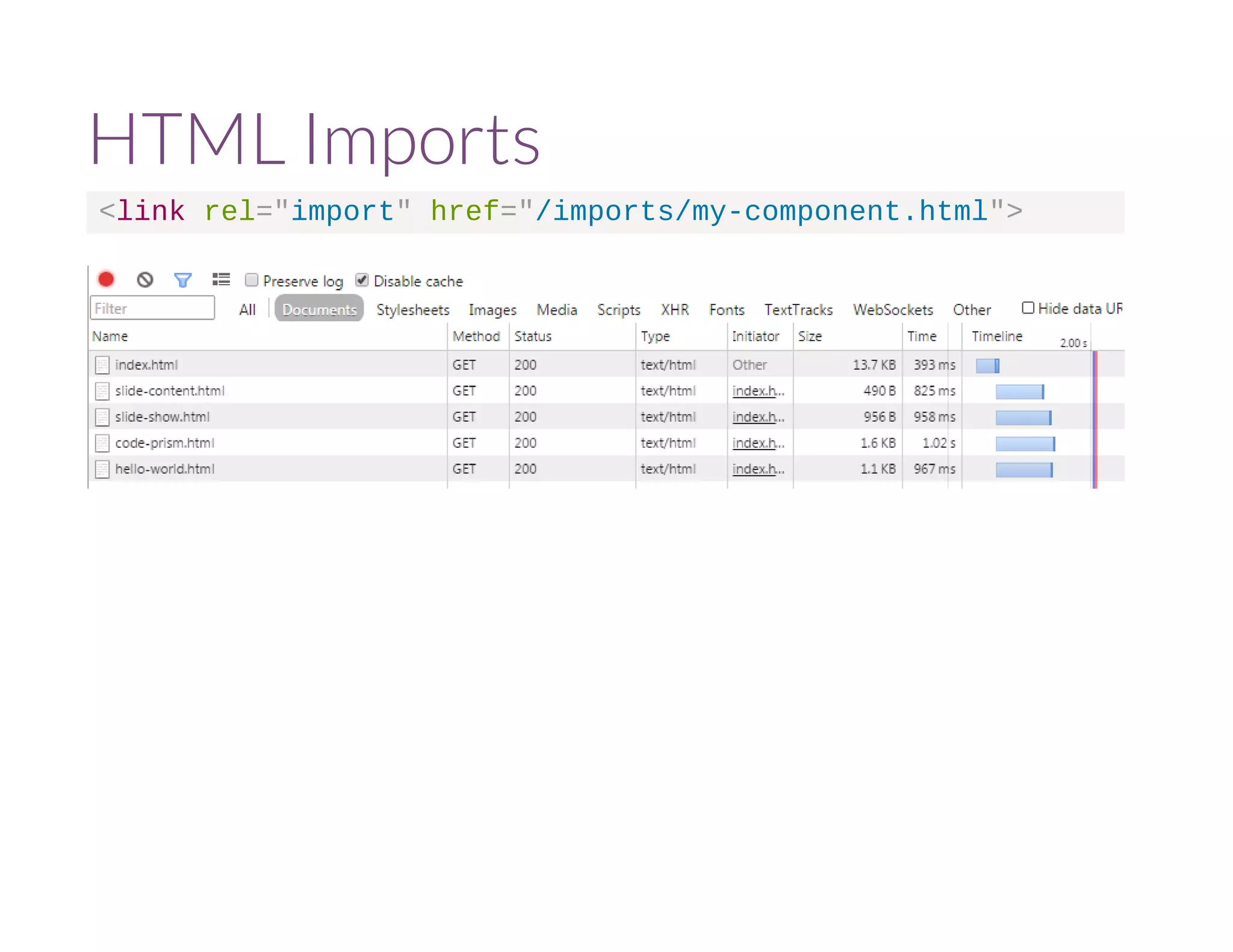The height and width of the screenshot is (952, 1233).
Task: Sort requests by Size column header
Action: 810,336
